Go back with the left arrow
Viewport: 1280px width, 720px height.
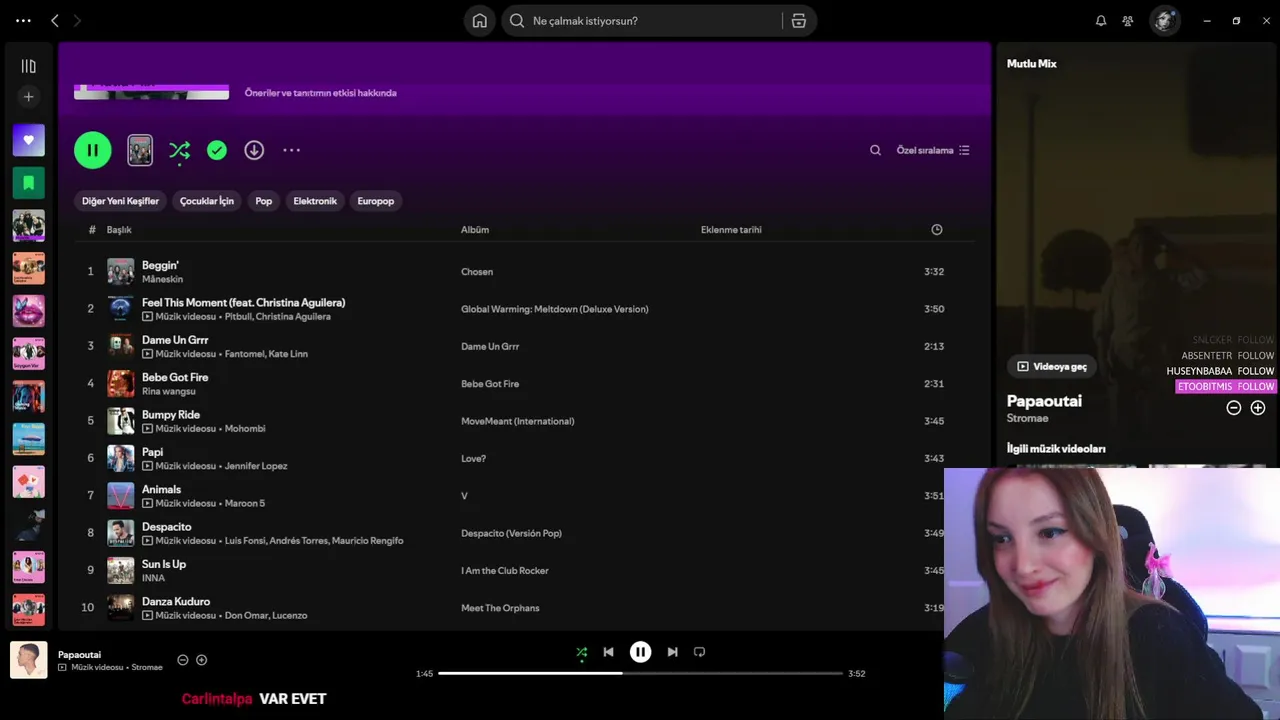point(55,20)
